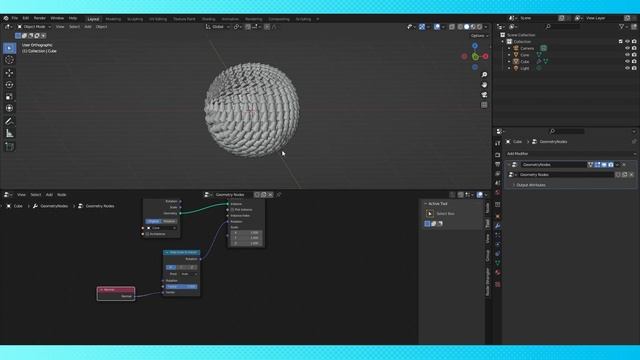Select the Scale tool
The width and height of the screenshot is (640, 360).
coord(9,97)
